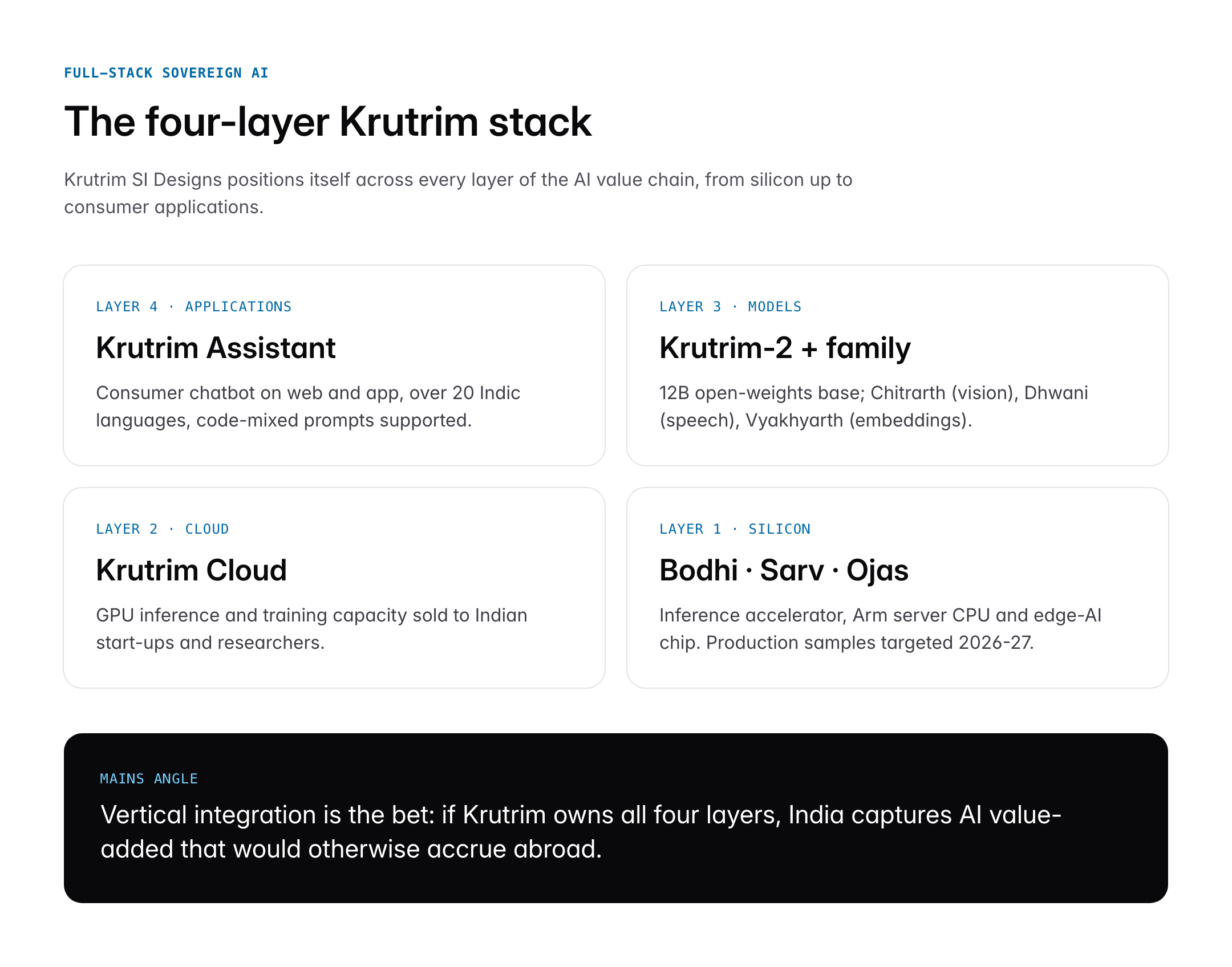Click the Krutrim Cloud title text
This screenshot has width=1232, height=967.
pyautogui.click(x=192, y=570)
